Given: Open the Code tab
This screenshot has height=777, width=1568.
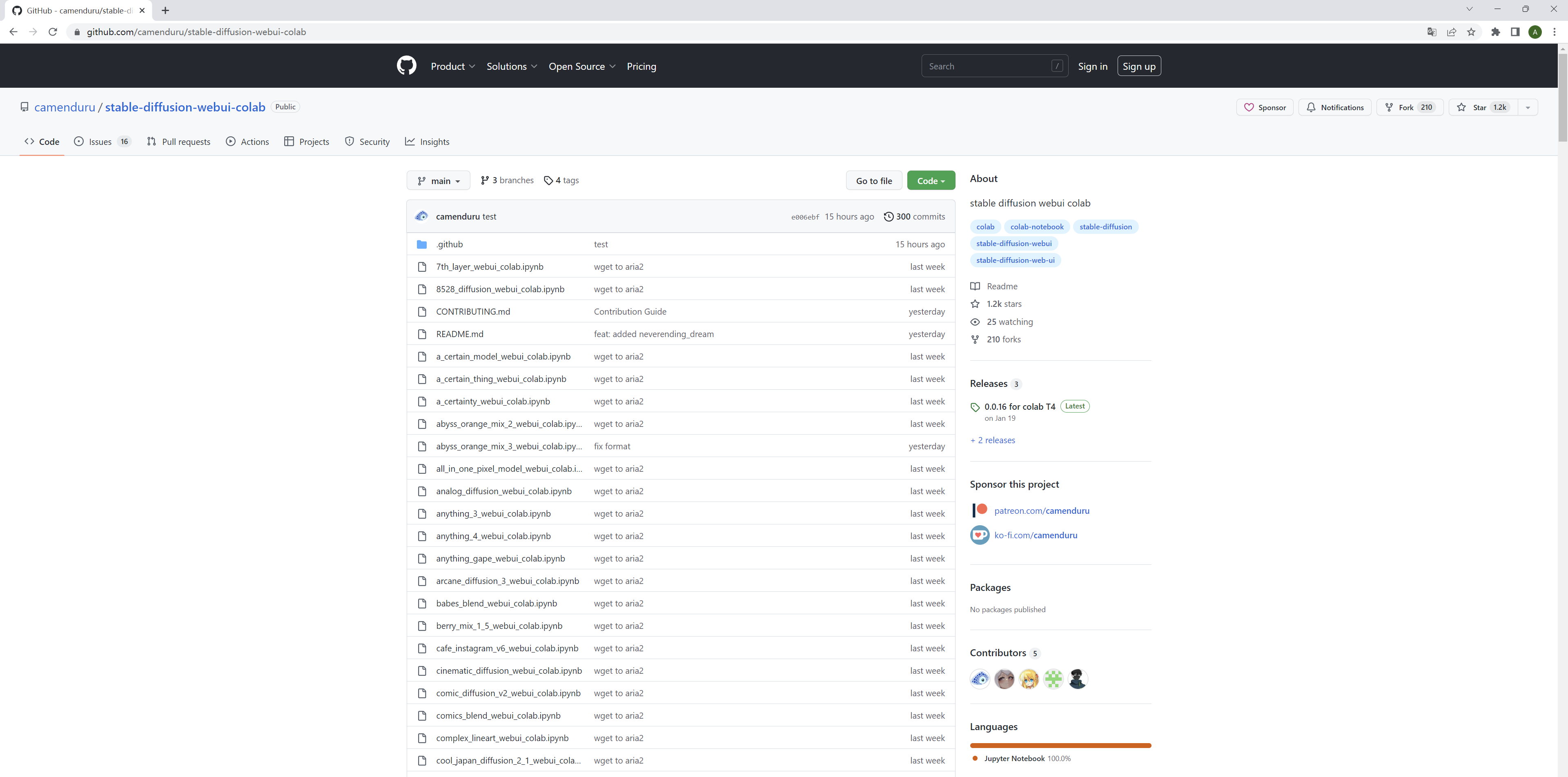Looking at the screenshot, I should (x=42, y=142).
